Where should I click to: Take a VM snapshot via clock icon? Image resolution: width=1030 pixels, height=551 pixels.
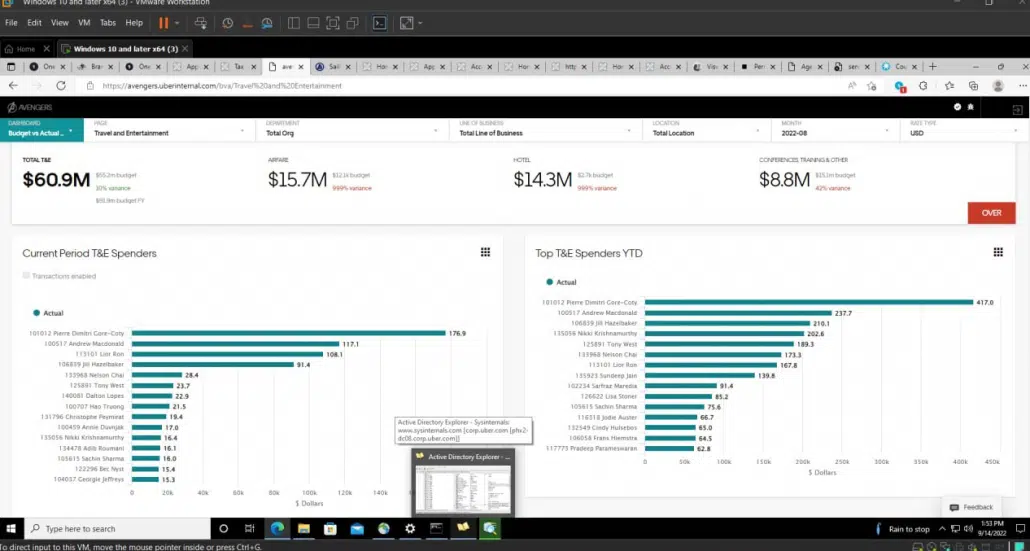227,24
